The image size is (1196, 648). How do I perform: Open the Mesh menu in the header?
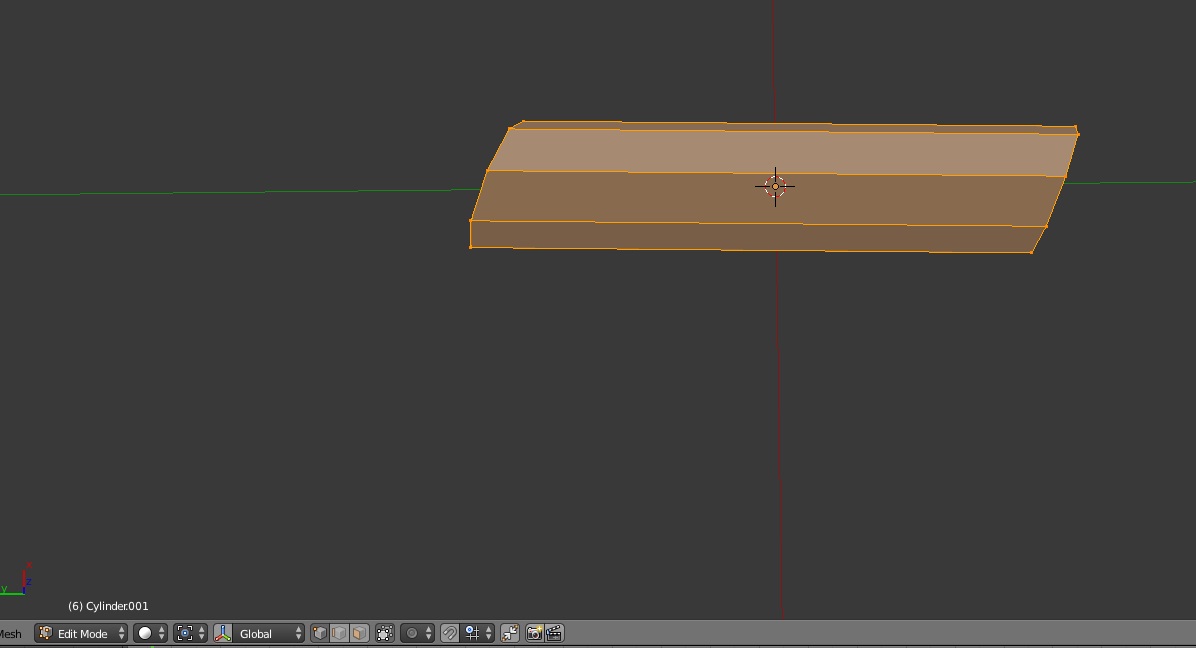tap(11, 634)
